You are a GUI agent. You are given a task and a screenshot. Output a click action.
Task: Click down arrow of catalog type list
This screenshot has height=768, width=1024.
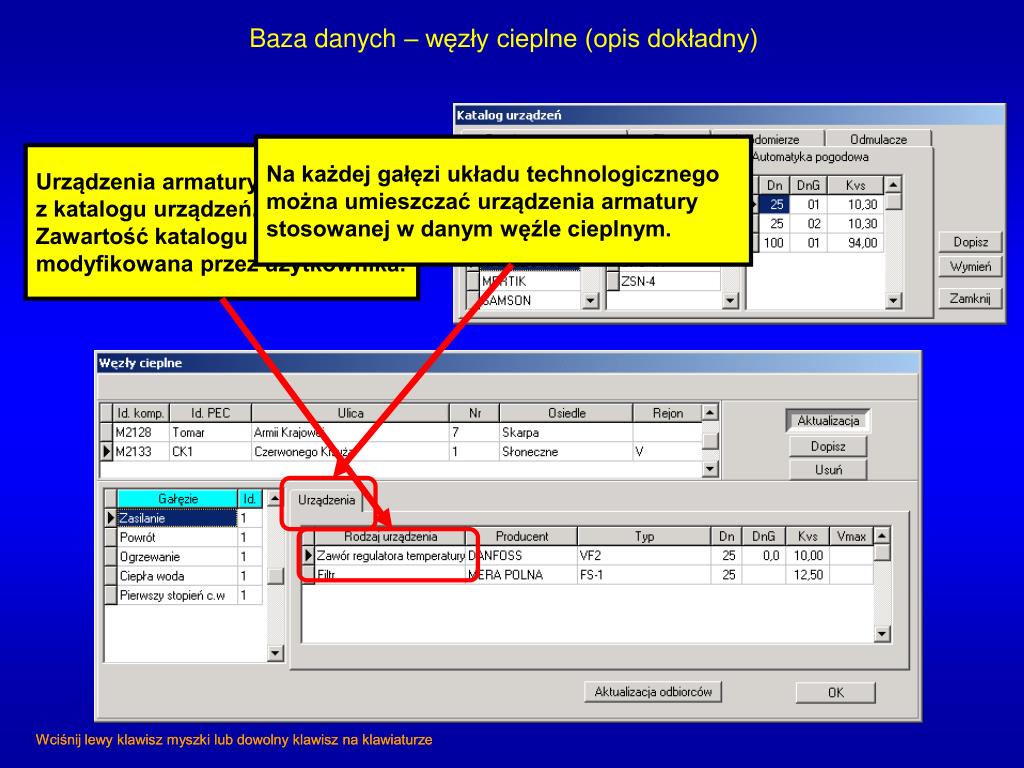(x=730, y=300)
